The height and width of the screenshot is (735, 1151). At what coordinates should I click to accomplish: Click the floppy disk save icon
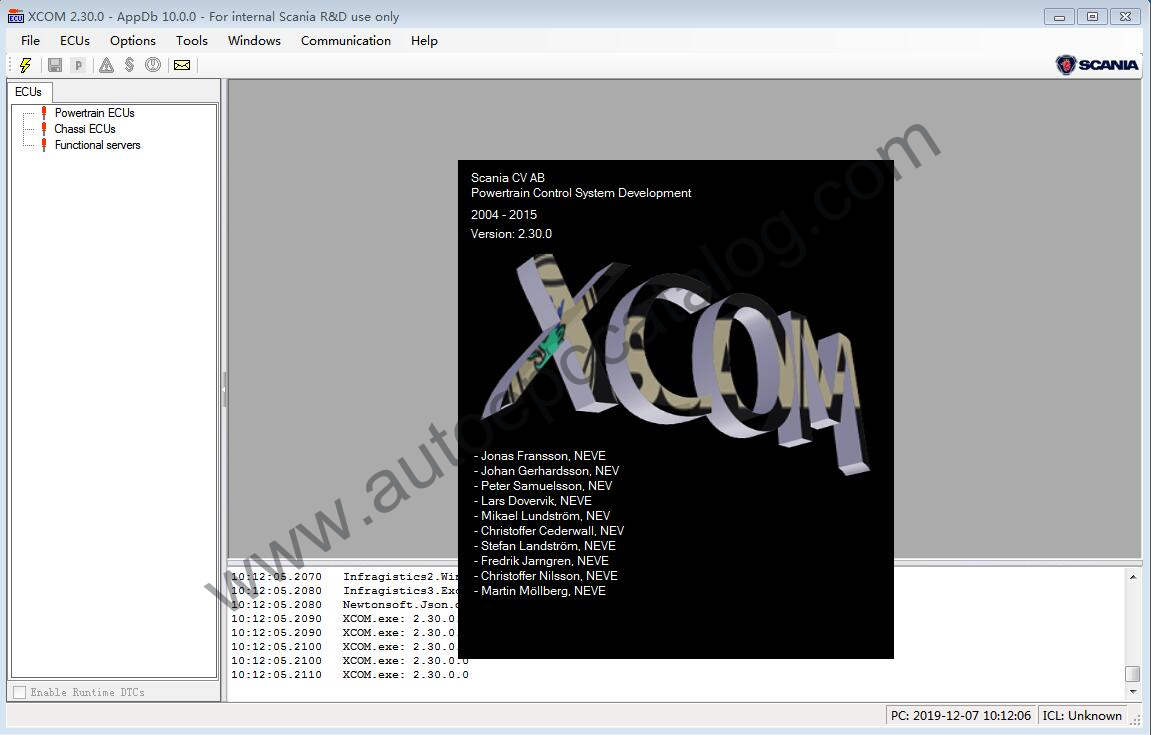[x=55, y=65]
